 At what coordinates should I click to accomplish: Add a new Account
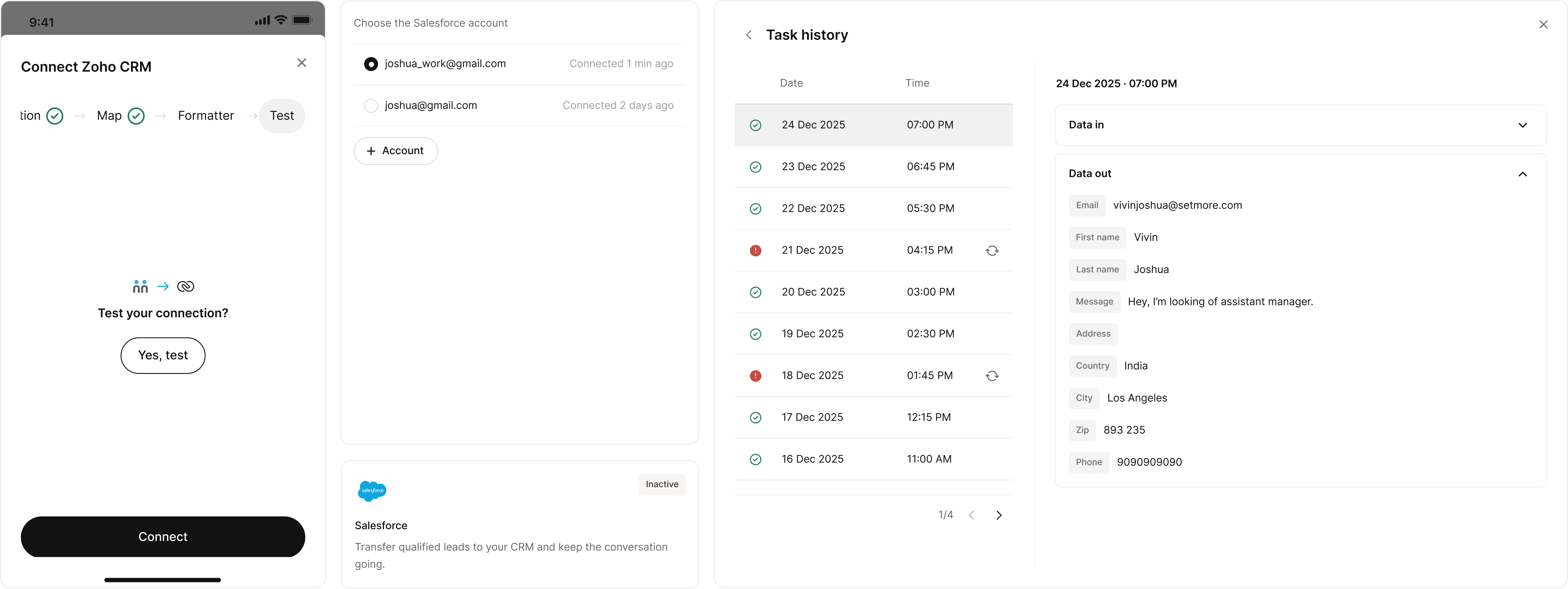(396, 151)
